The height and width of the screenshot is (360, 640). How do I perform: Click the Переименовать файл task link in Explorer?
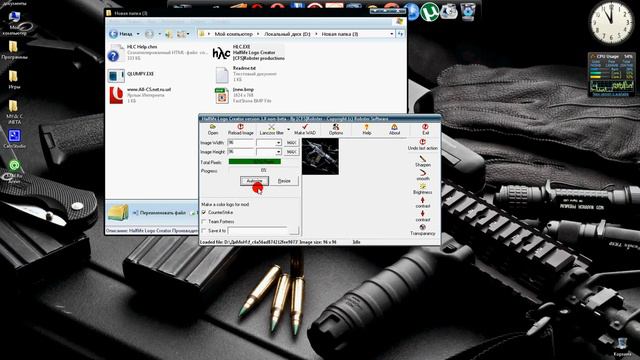point(159,213)
